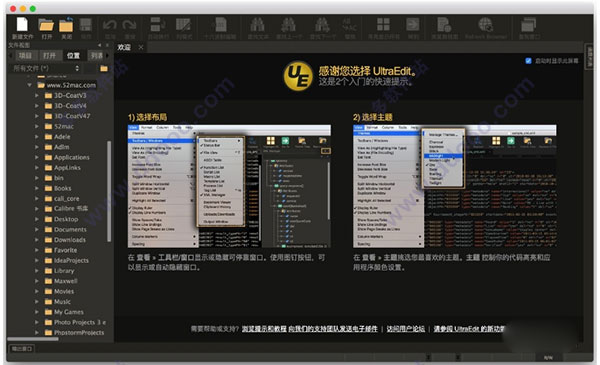Click the file tree vertical scrollbar

(x=109, y=191)
